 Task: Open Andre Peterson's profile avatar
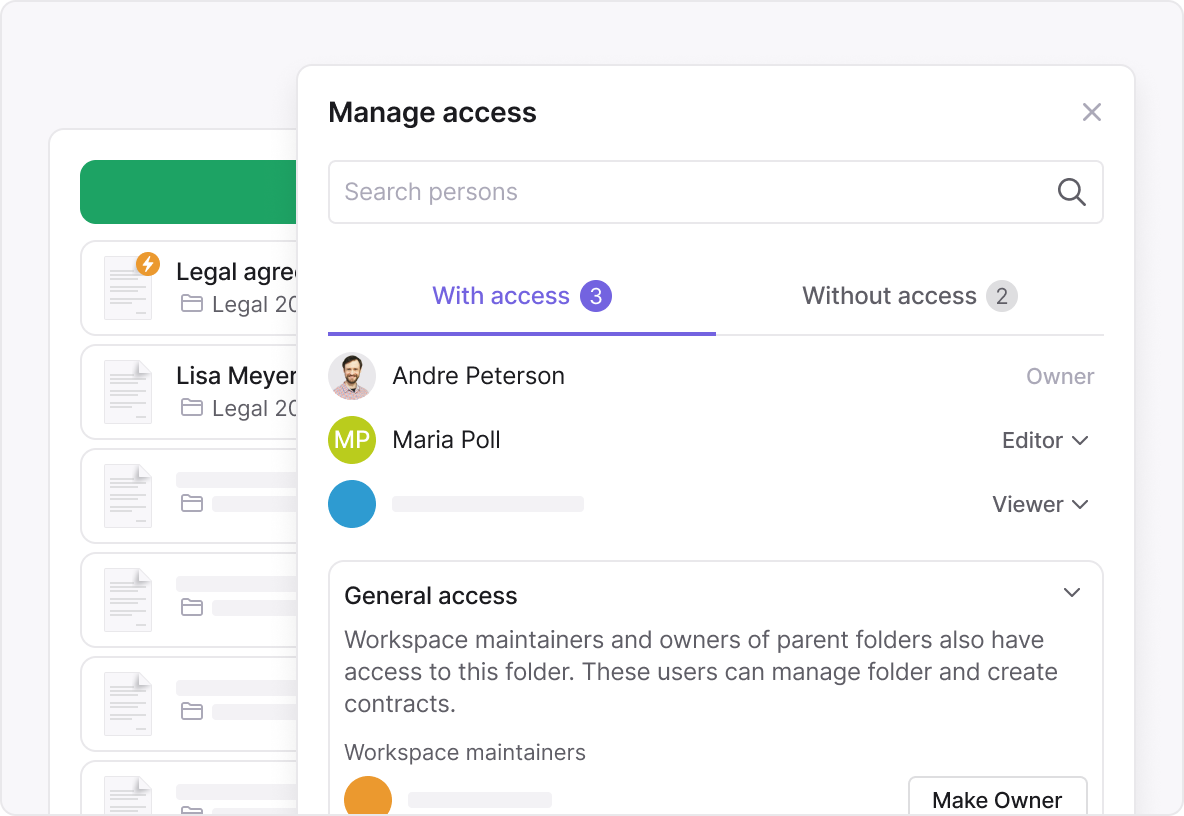tap(352, 376)
